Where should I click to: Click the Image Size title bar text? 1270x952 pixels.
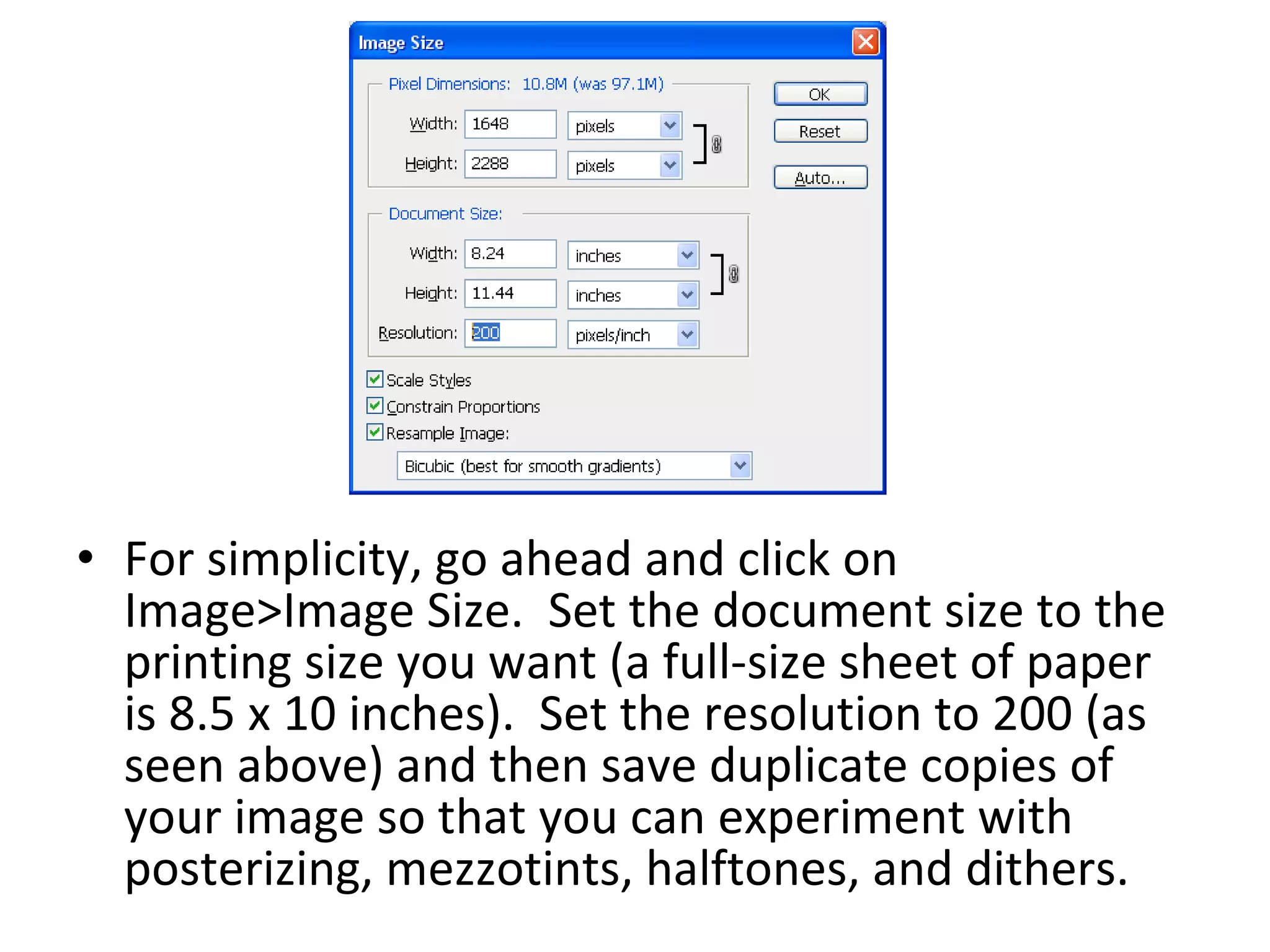[x=401, y=43]
